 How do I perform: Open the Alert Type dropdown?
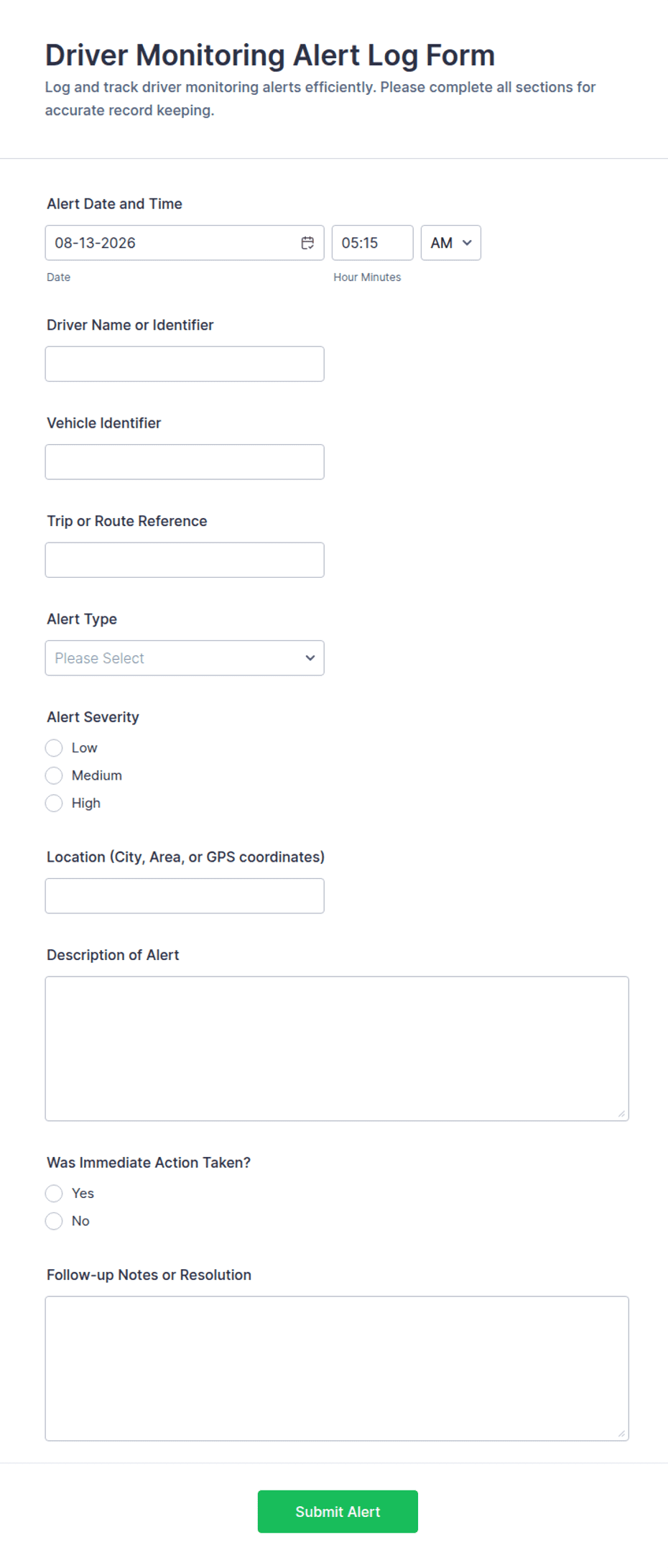(185, 658)
